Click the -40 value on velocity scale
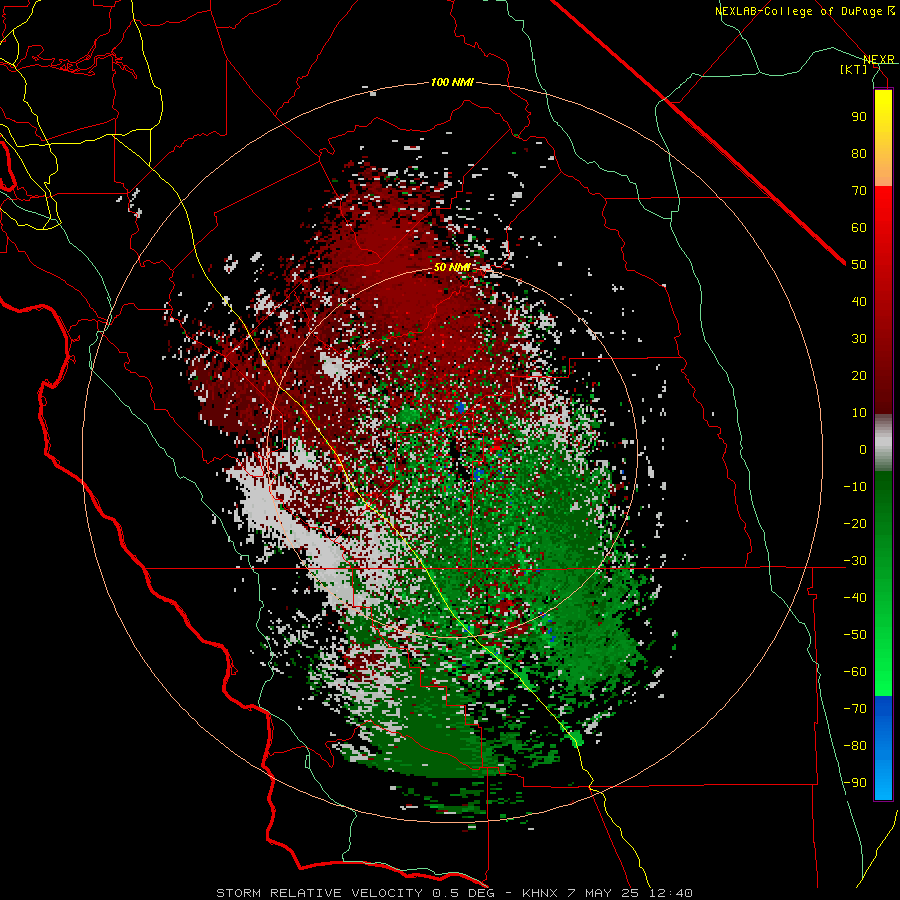The image size is (900, 900). pos(855,598)
